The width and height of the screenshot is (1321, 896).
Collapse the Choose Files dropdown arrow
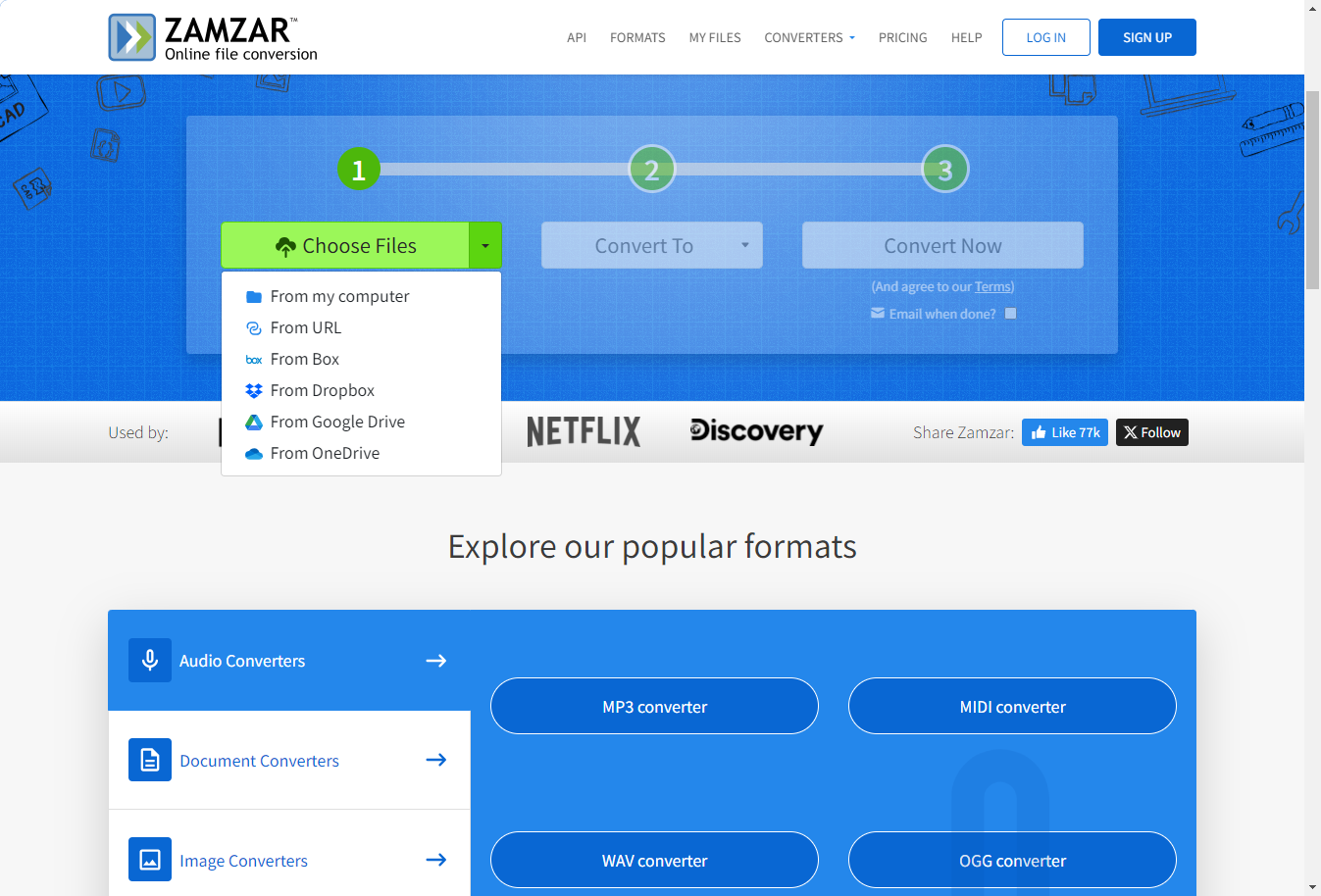pos(485,245)
